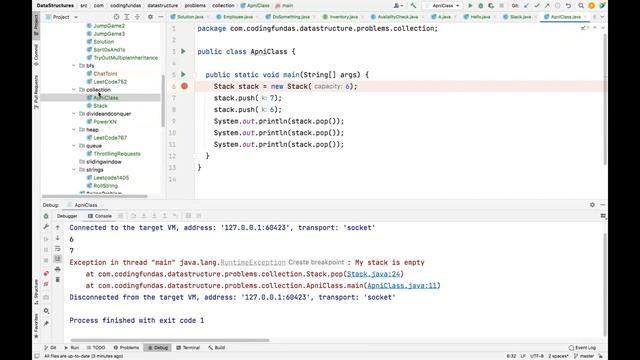Run ApniClass with the green play button
The width and height of the screenshot is (640, 360).
click(470, 6)
